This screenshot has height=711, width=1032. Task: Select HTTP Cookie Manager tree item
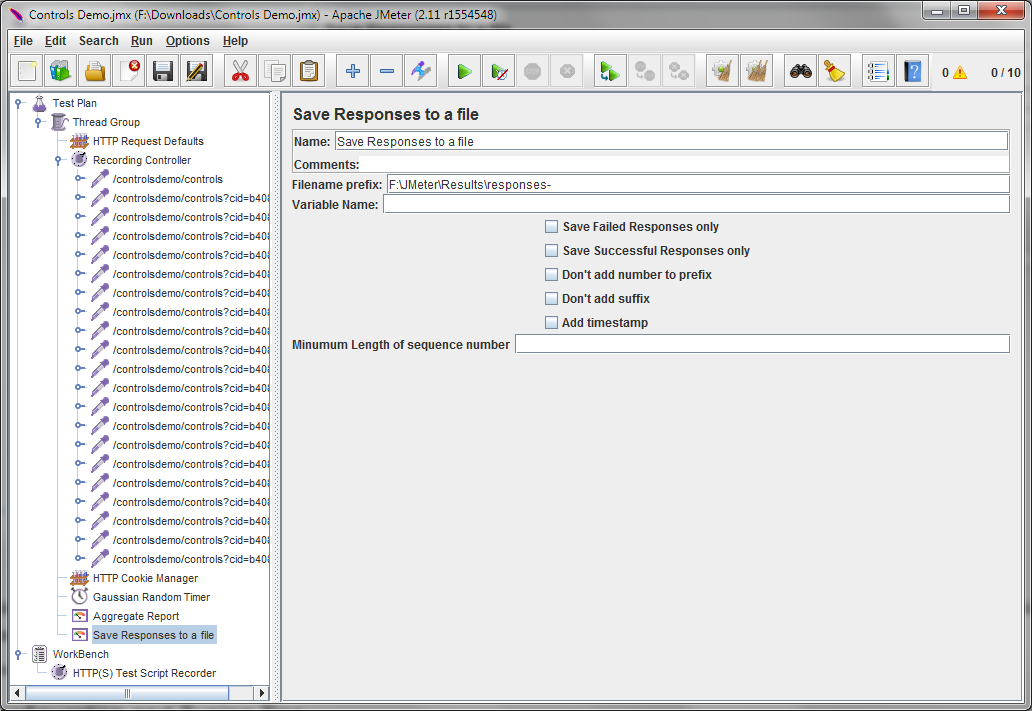point(145,578)
